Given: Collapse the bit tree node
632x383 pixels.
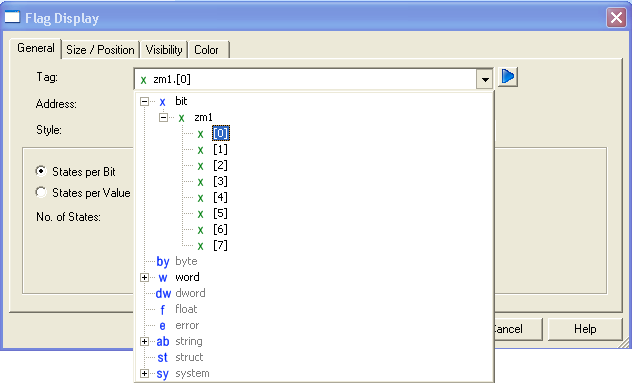Looking at the screenshot, I should pyautogui.click(x=144, y=102).
